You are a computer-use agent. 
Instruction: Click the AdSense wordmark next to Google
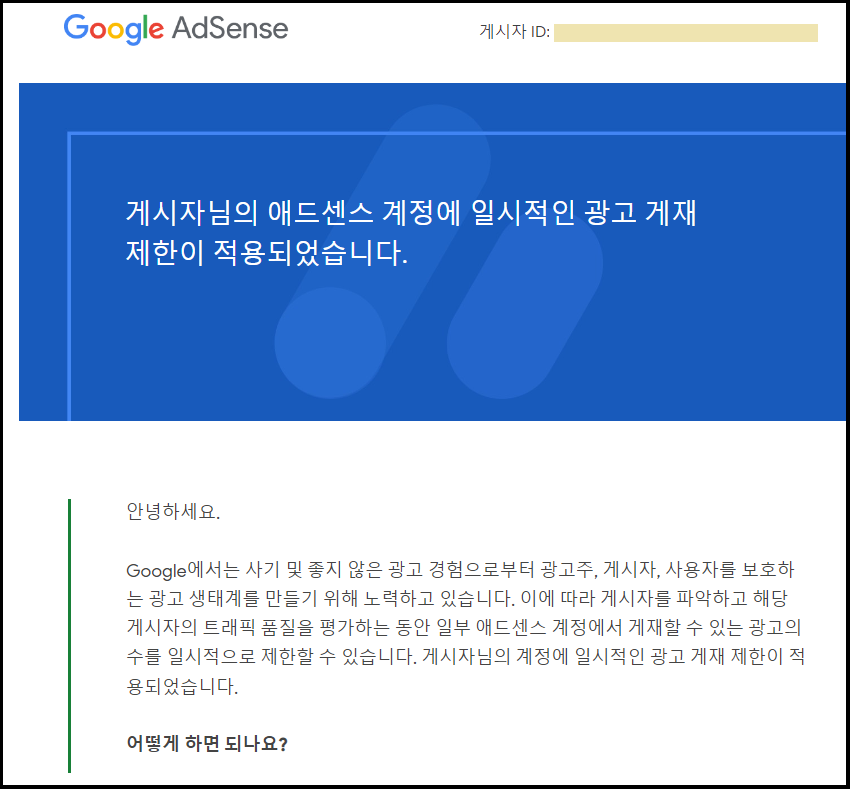(234, 29)
